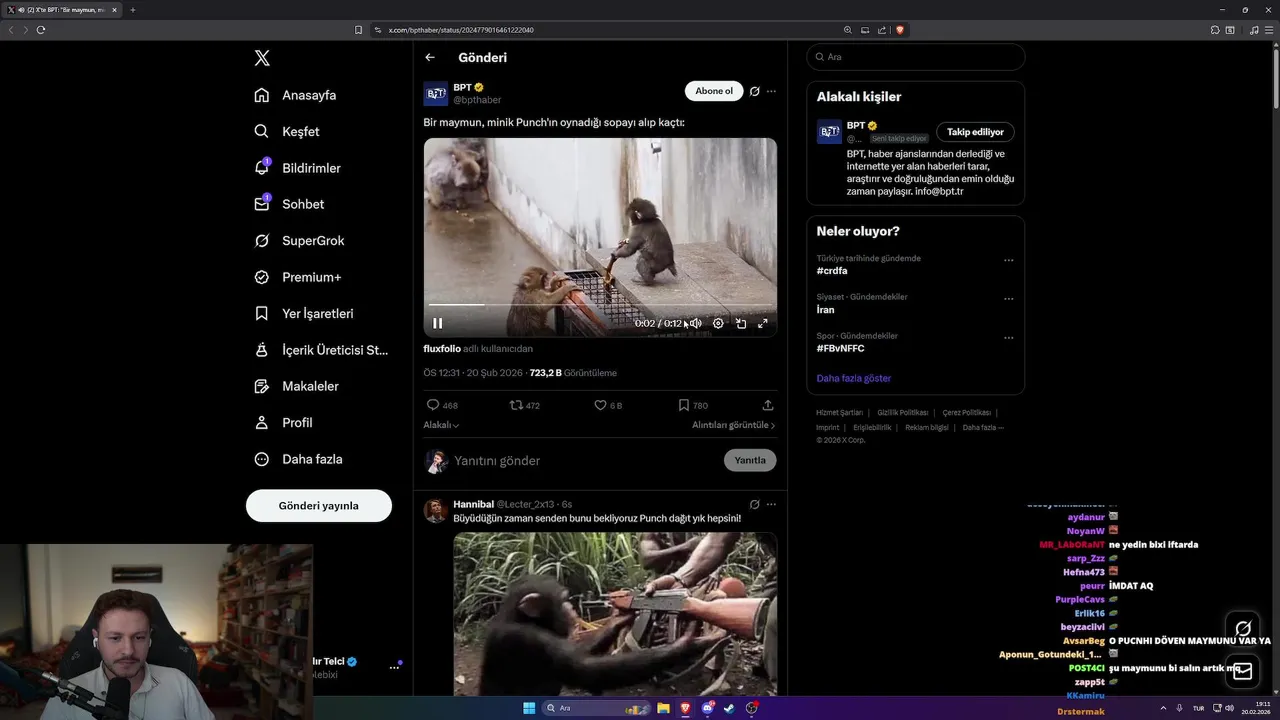This screenshot has width=1280, height=720.
Task: Open Gizlilik Politikası footer link
Action: 903,413
